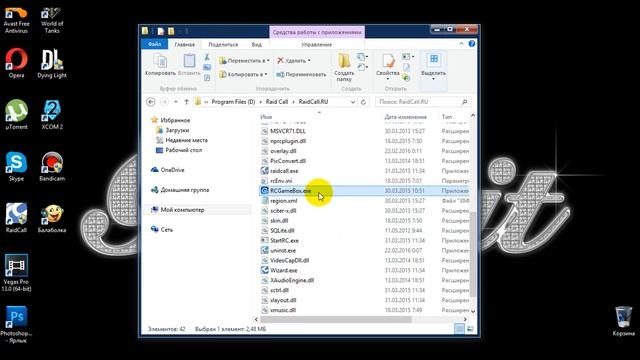The width and height of the screenshot is (640, 360).
Task: Sort by the Дата изменения column header
Action: click(405, 117)
